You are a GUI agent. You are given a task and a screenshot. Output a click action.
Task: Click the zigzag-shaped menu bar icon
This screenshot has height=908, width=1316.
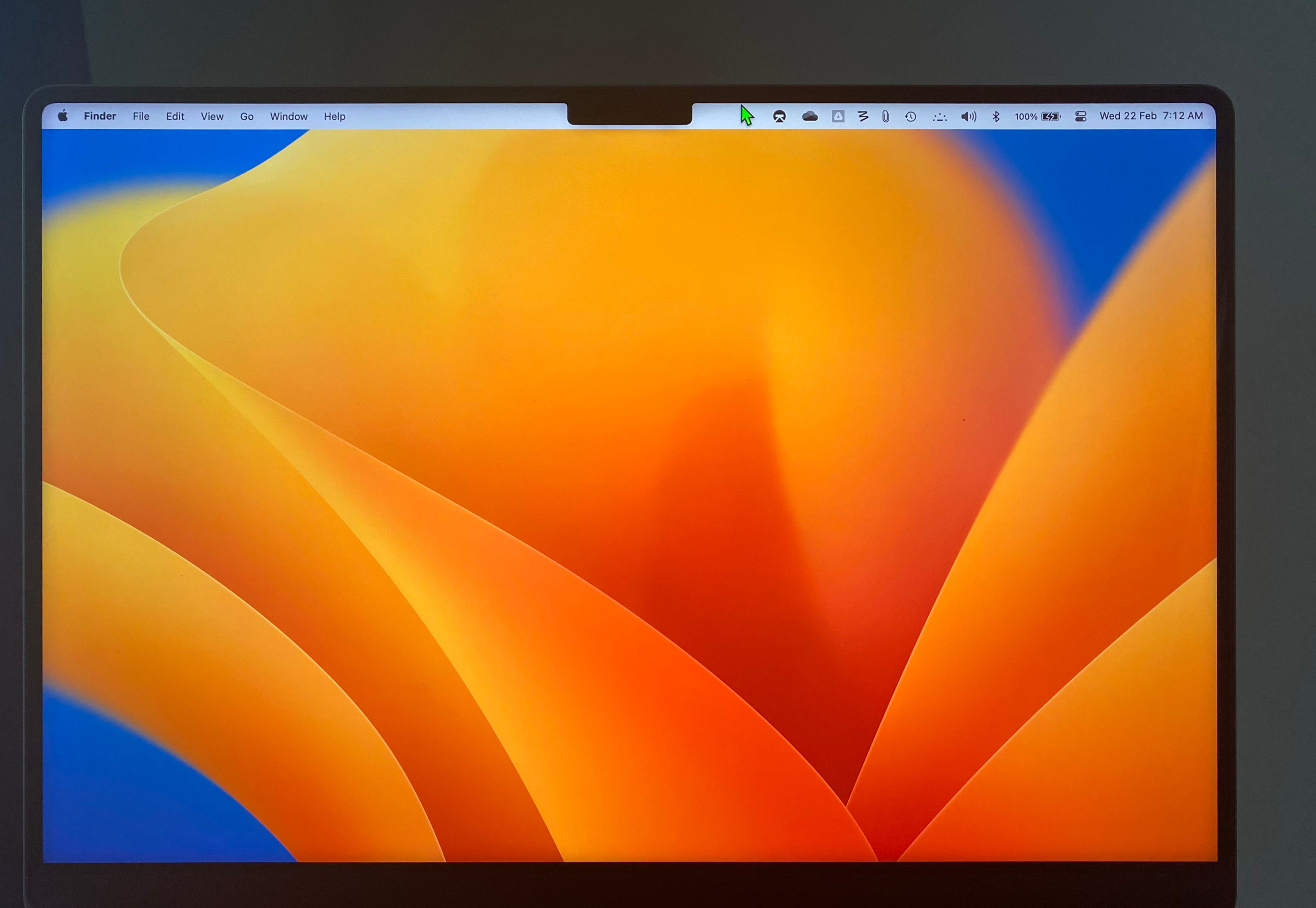click(863, 117)
